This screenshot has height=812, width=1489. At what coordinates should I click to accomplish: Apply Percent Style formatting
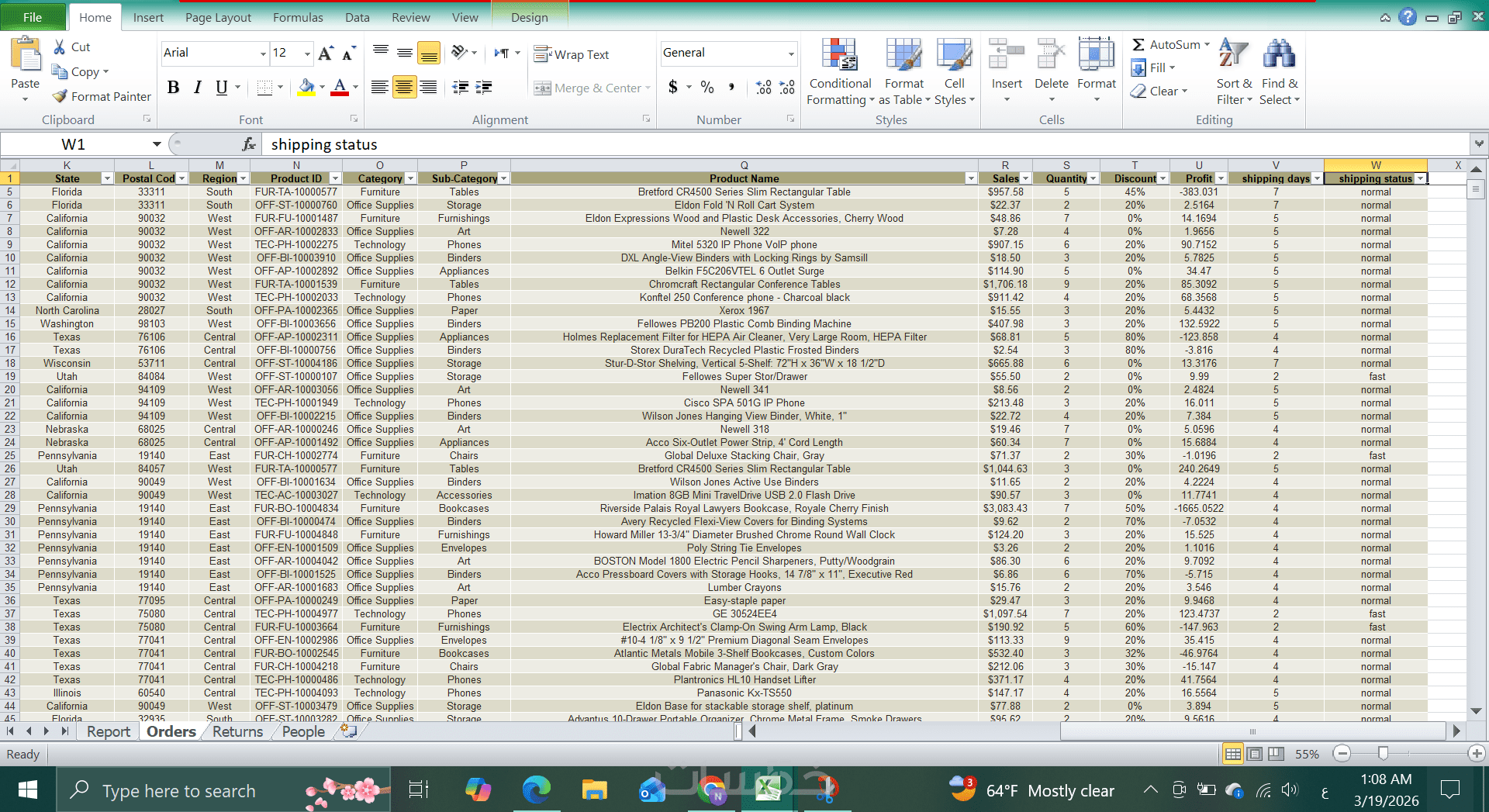click(x=707, y=87)
